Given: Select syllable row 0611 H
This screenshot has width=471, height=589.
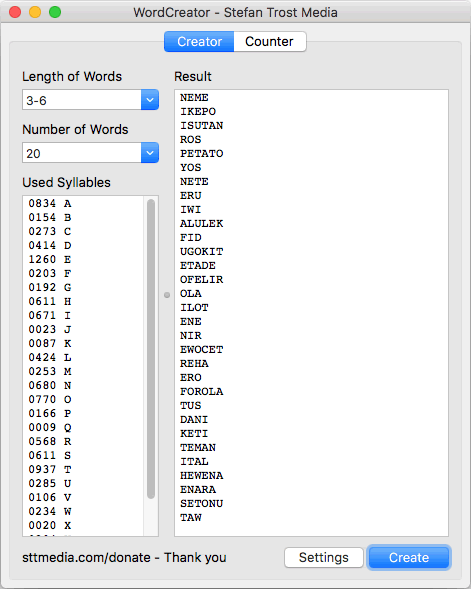Looking at the screenshot, I should pyautogui.click(x=50, y=302).
